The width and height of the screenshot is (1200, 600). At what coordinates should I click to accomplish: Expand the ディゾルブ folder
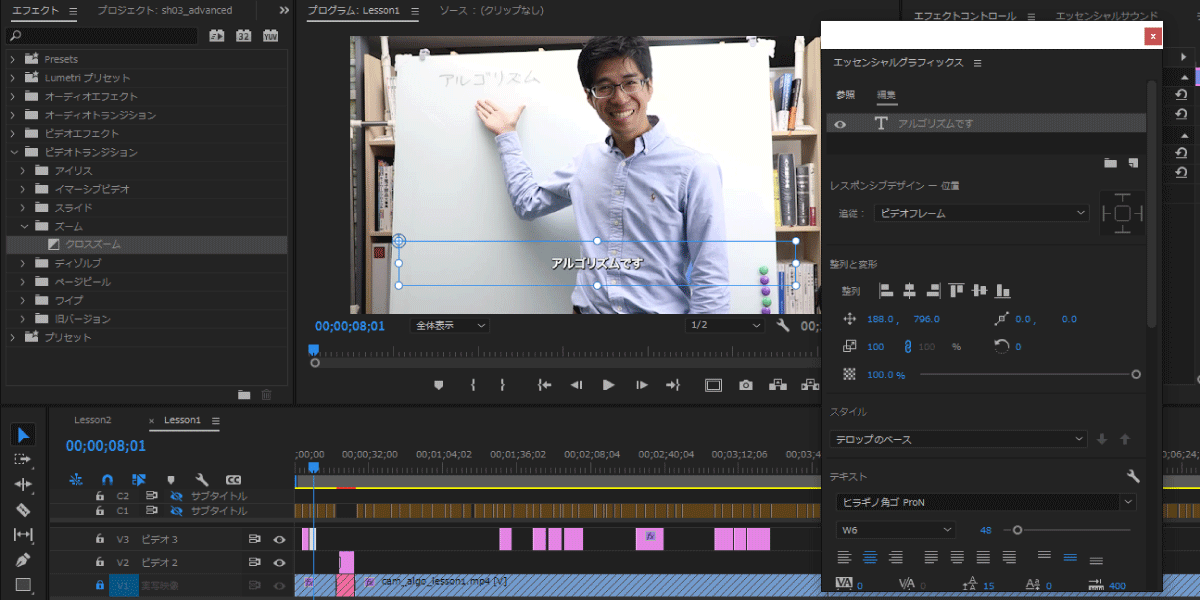[25, 263]
